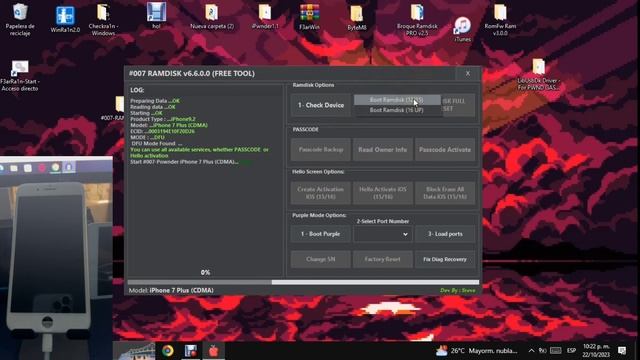
Task: Open the iPwnder1.1 folder
Action: (265, 16)
